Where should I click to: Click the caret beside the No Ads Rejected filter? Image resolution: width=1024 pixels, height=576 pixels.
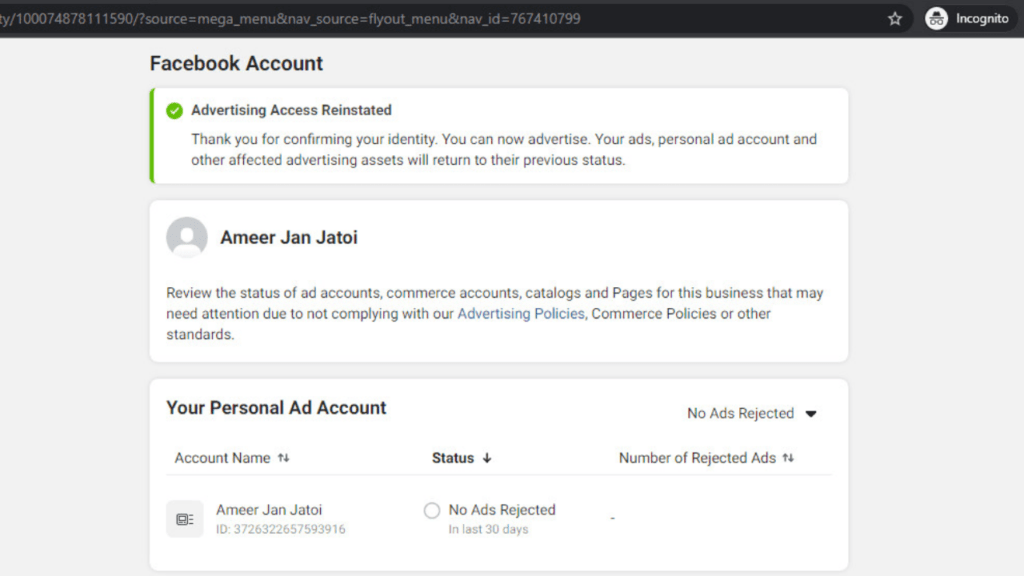(811, 413)
